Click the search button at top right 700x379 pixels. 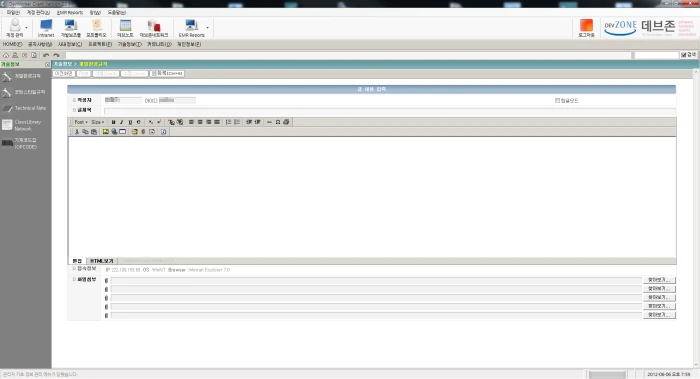click(689, 55)
